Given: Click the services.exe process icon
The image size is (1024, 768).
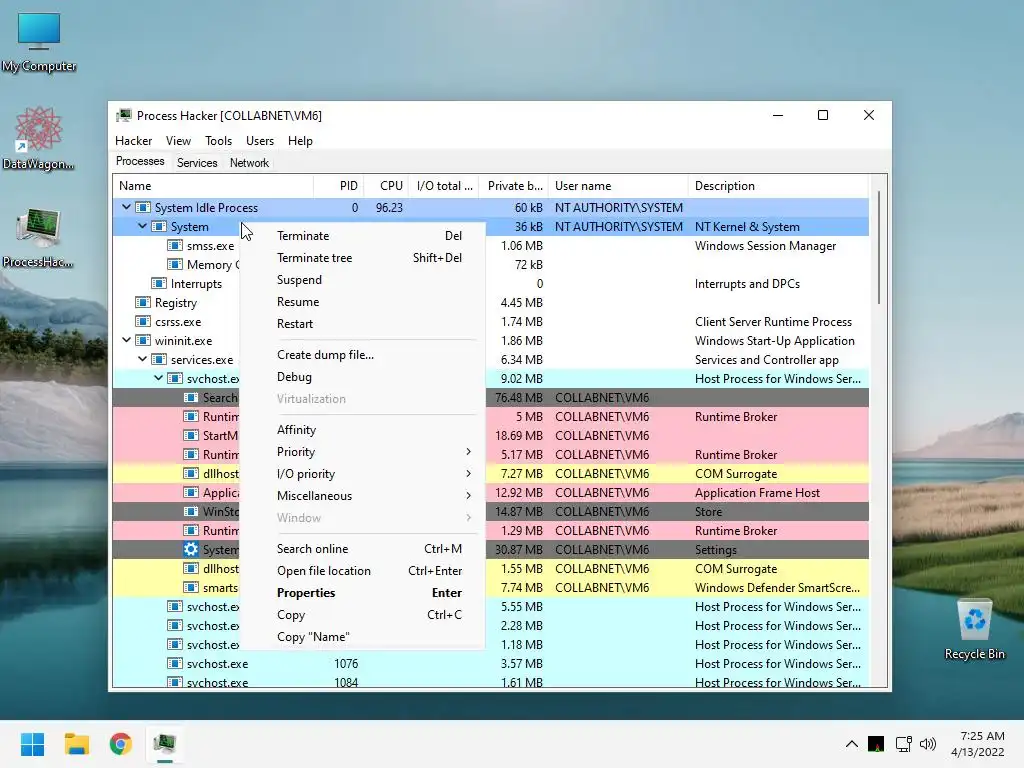Looking at the screenshot, I should (x=159, y=359).
